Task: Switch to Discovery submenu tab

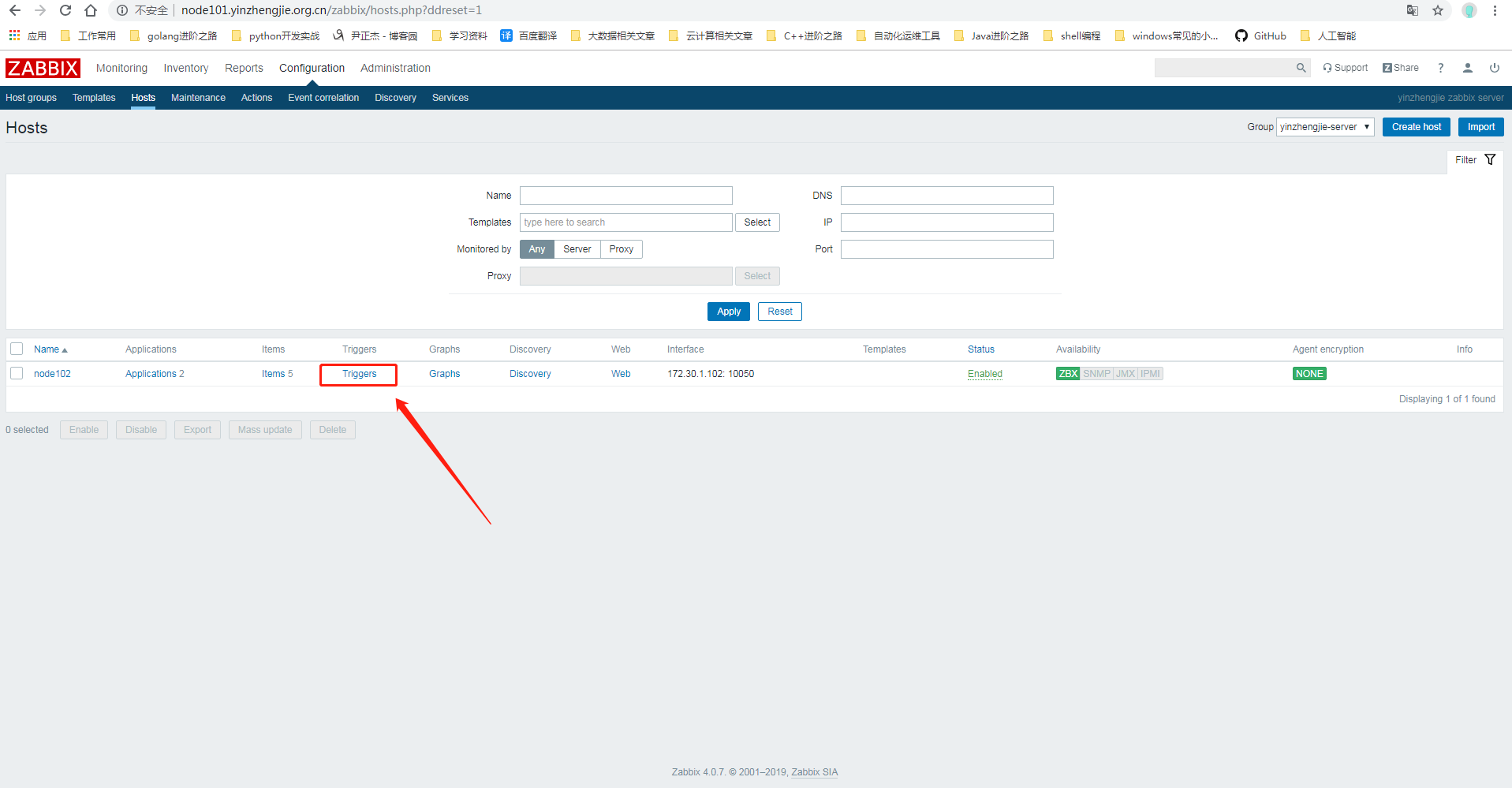Action: (x=395, y=98)
